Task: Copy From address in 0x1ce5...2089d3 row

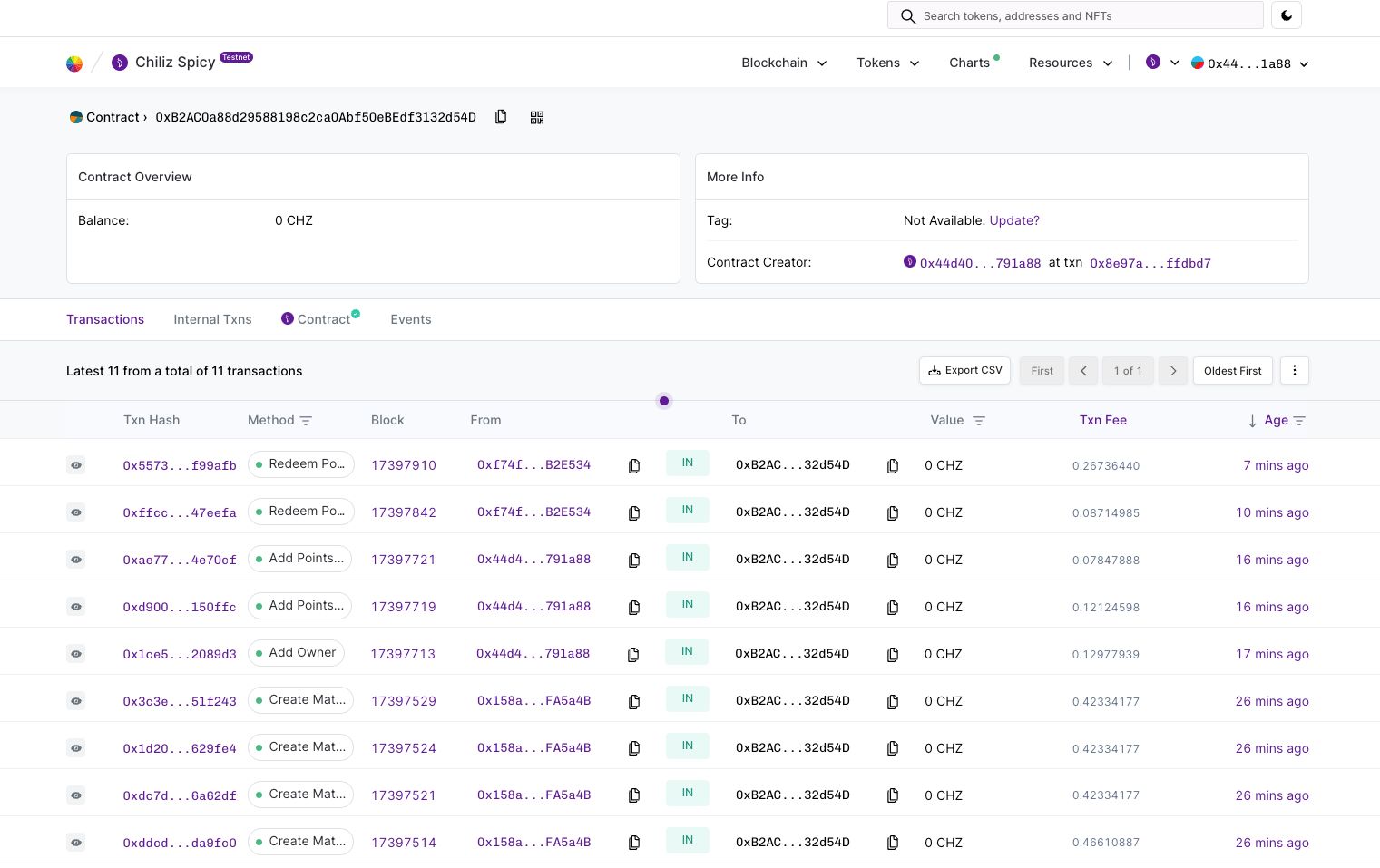Action: pyautogui.click(x=633, y=654)
